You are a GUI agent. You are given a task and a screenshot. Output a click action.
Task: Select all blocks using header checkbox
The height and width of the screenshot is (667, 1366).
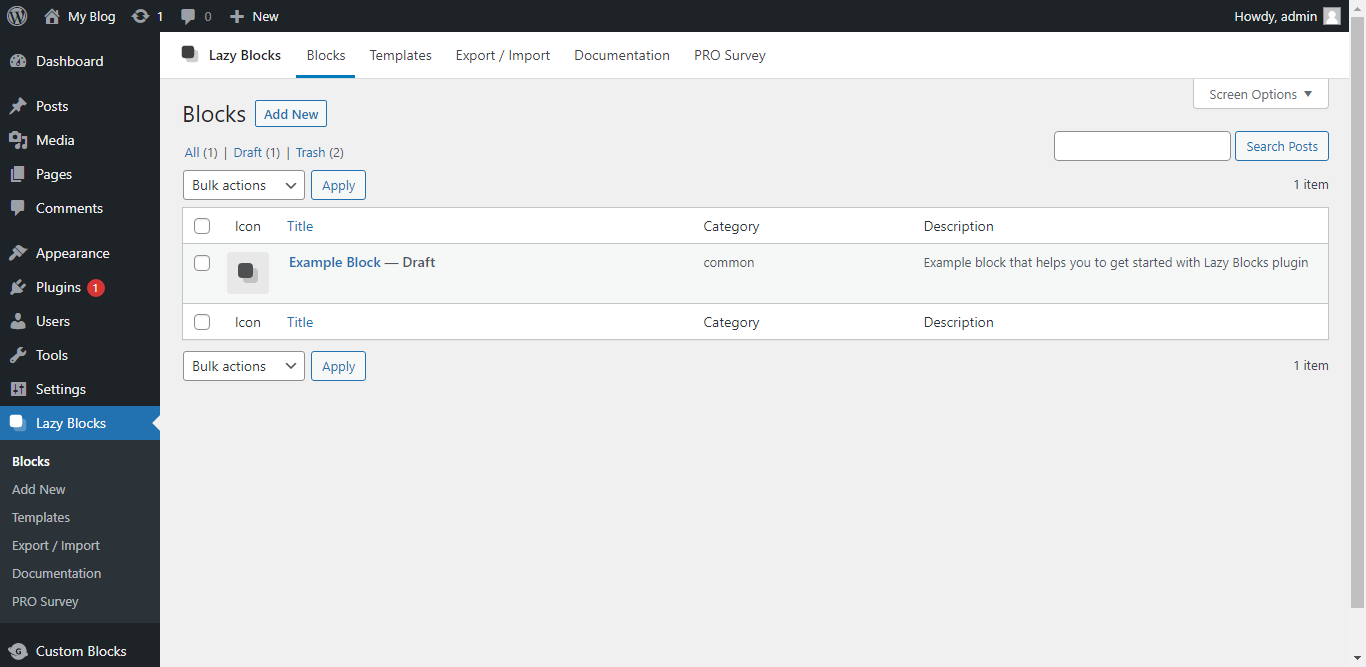point(202,225)
